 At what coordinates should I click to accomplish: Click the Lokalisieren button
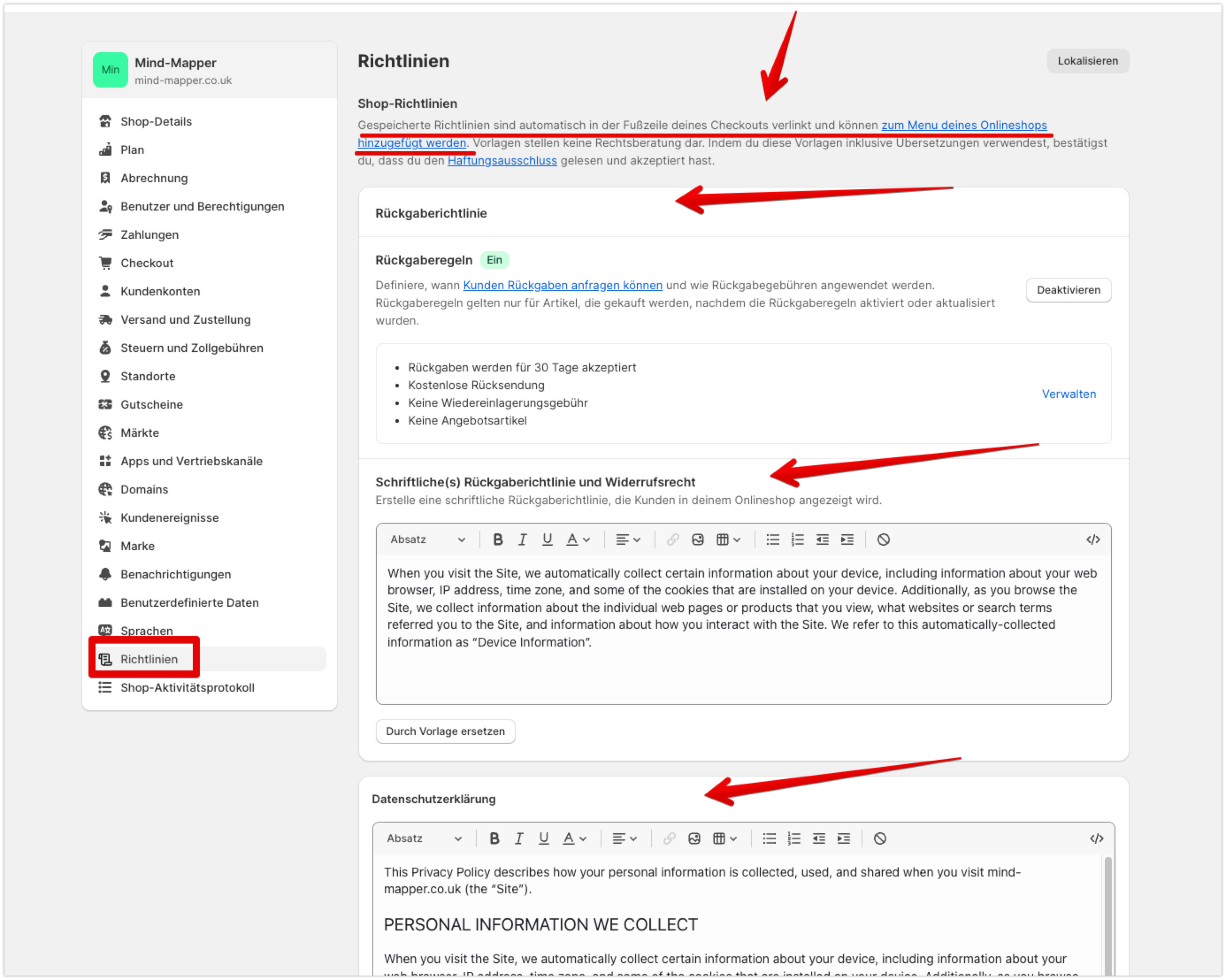(x=1087, y=61)
